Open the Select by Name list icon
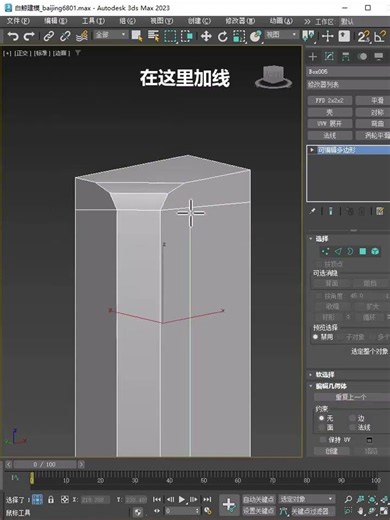The height and width of the screenshot is (520, 390). point(153,36)
